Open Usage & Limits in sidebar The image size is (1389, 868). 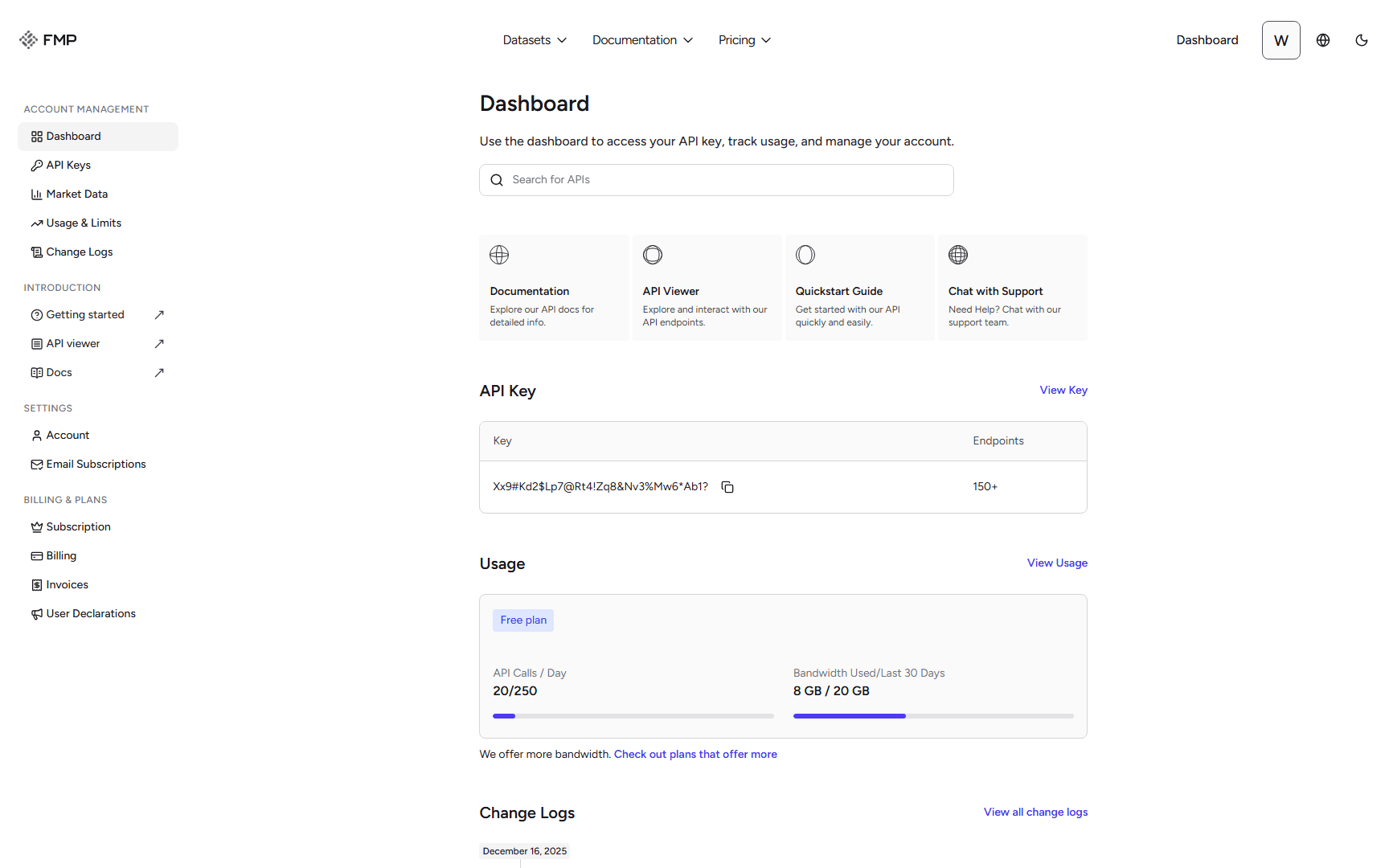(98, 223)
